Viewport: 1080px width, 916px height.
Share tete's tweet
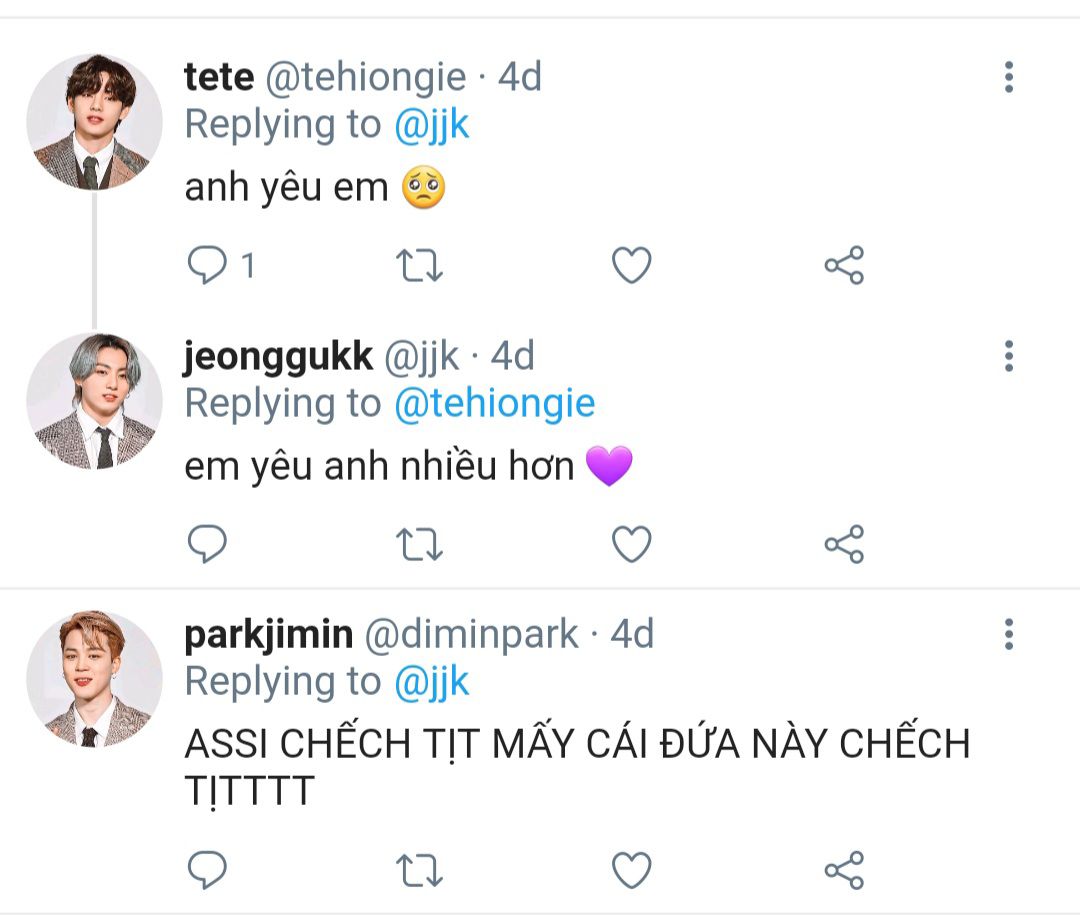pyautogui.click(x=843, y=265)
